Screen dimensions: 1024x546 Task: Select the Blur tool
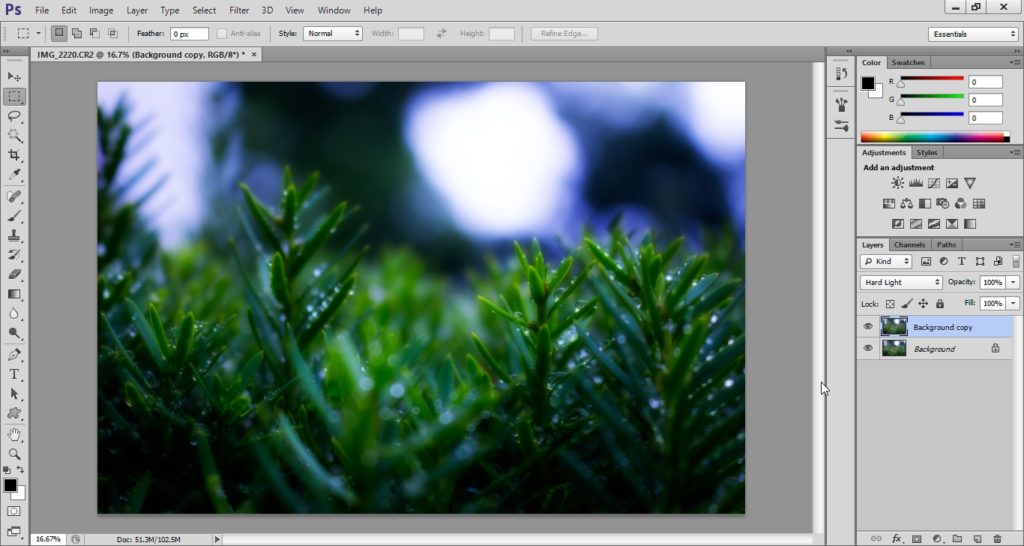14,313
